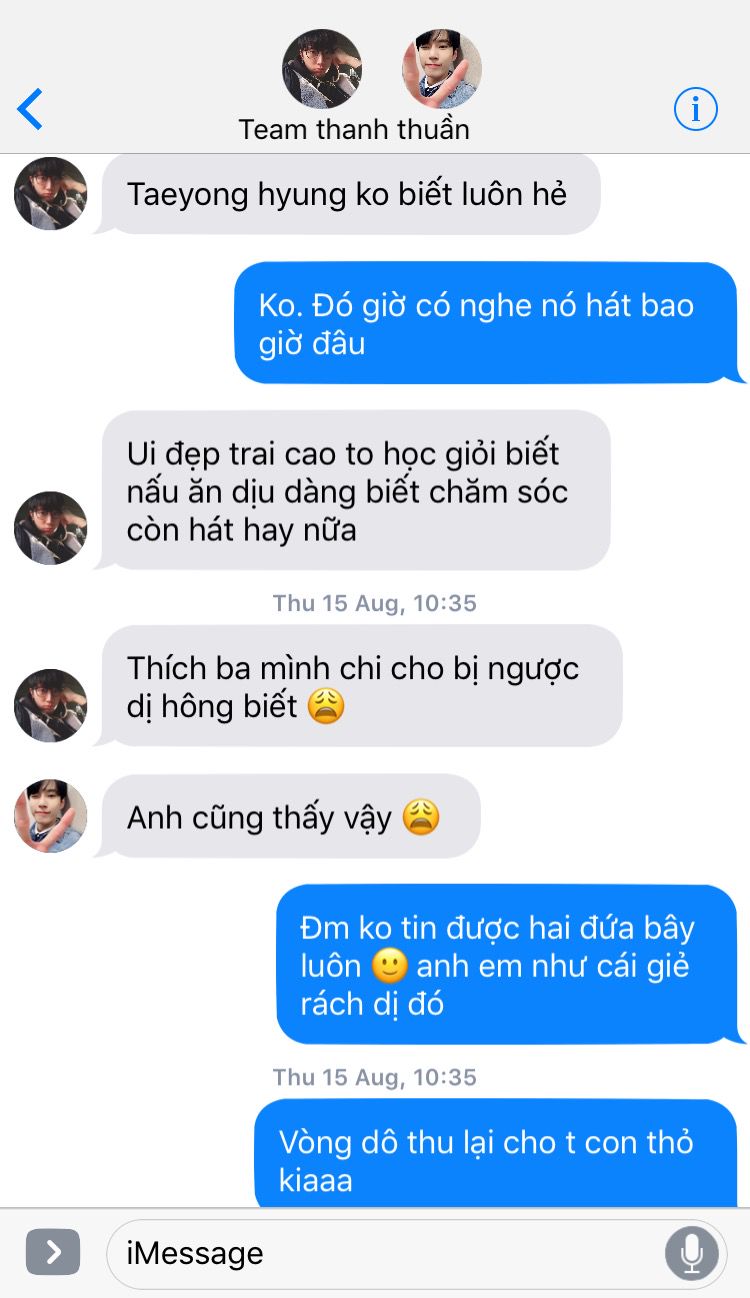Tap waving guy avatar in header
This screenshot has height=1298, width=750.
[x=441, y=69]
